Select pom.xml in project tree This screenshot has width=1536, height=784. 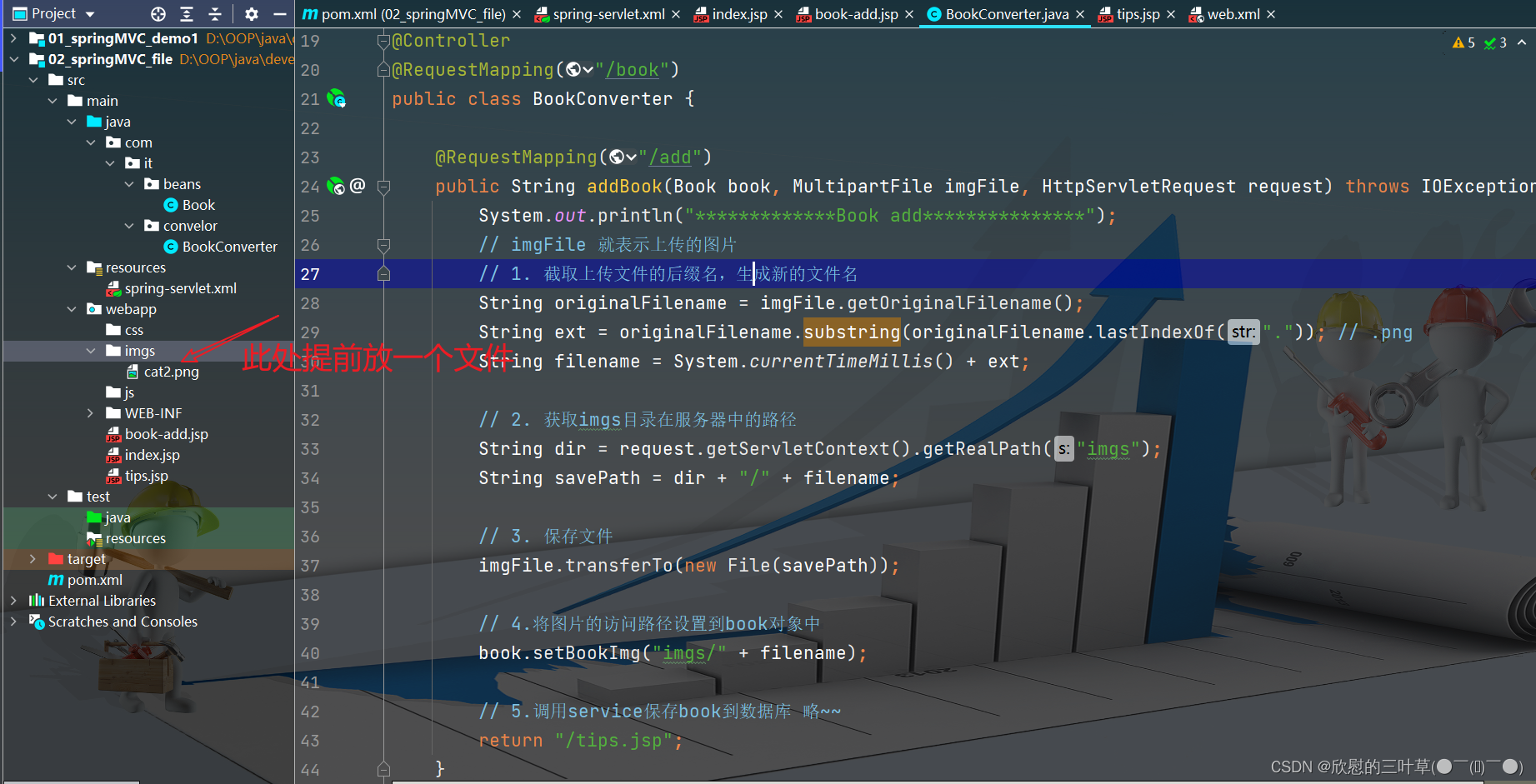pyautogui.click(x=86, y=580)
